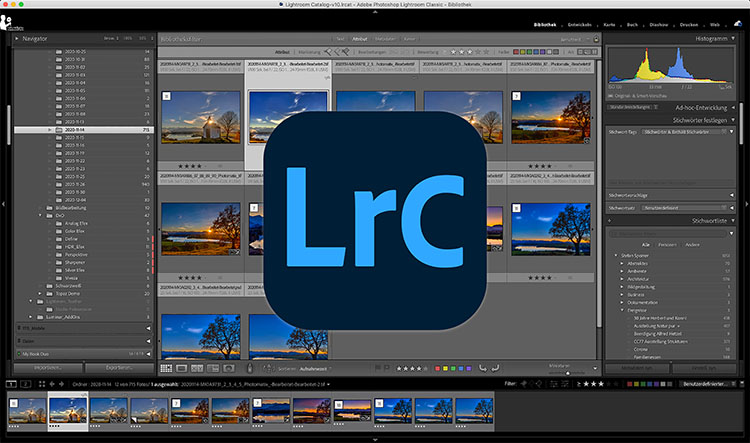Collapse Stichwörter festlegen panel
Image resolution: width=750 pixels, height=443 pixels.
pyautogui.click(x=733, y=120)
